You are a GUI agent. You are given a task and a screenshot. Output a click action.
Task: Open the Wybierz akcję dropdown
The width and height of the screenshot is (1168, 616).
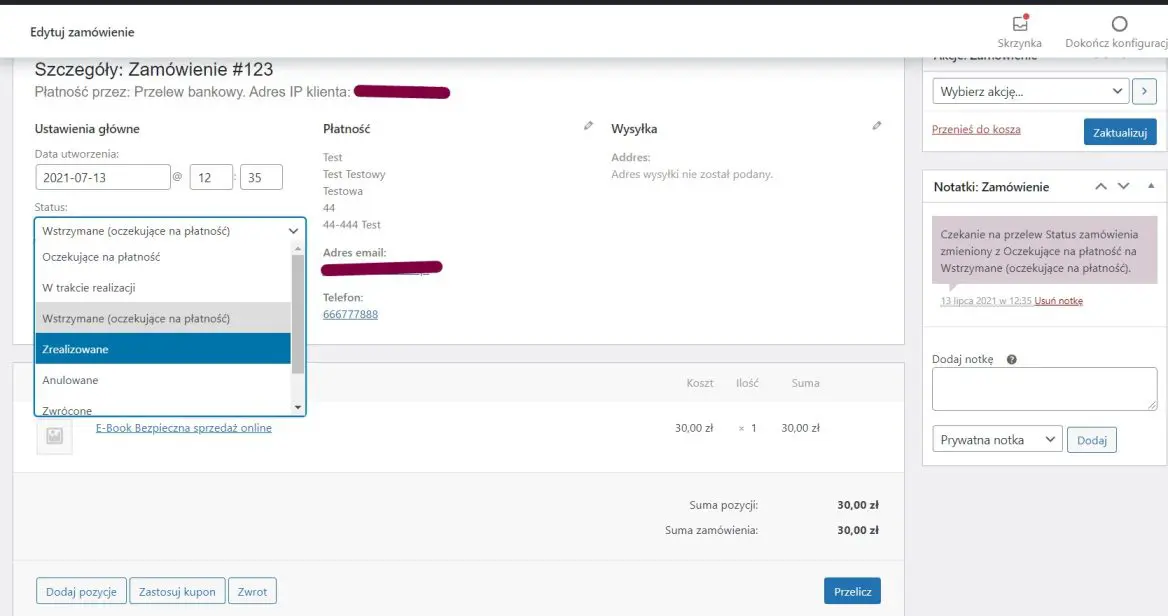click(1030, 92)
